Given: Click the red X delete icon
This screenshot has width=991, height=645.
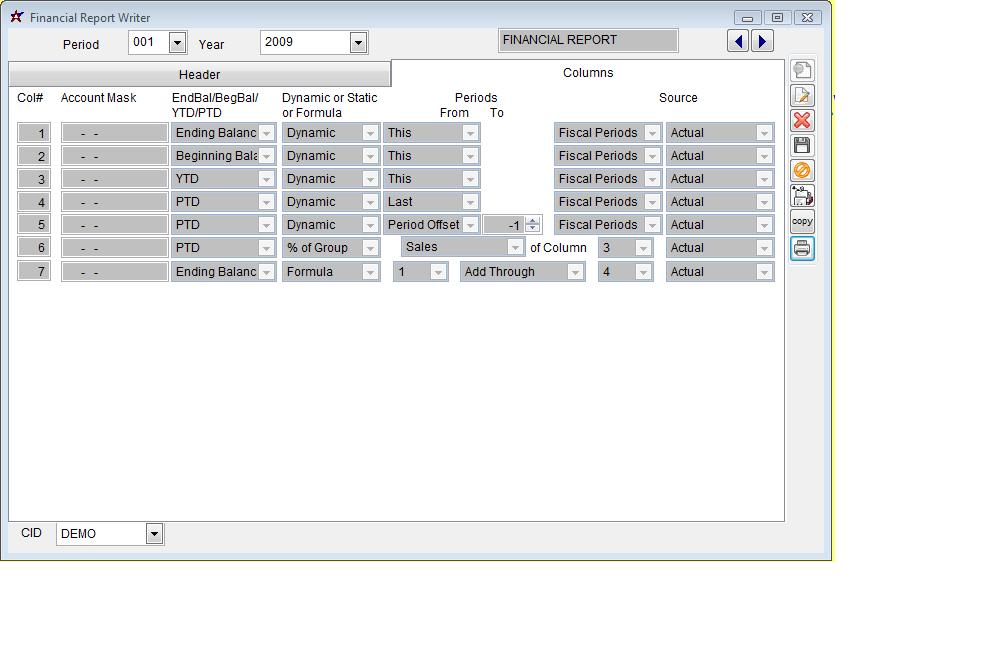Looking at the screenshot, I should (x=802, y=120).
